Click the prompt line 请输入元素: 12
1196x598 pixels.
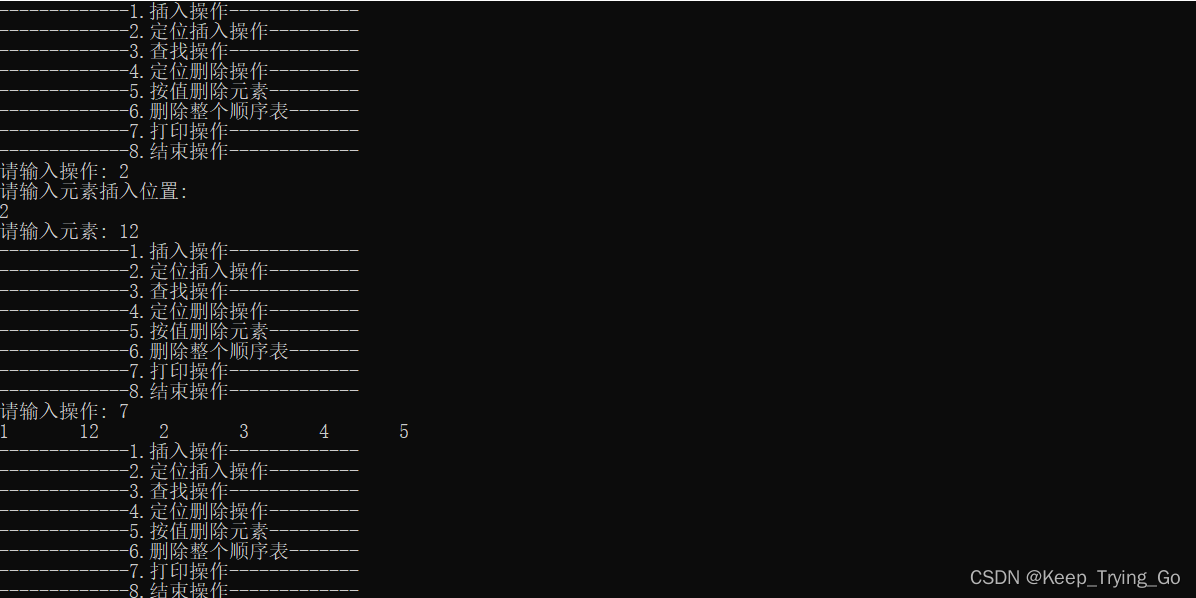[69, 231]
